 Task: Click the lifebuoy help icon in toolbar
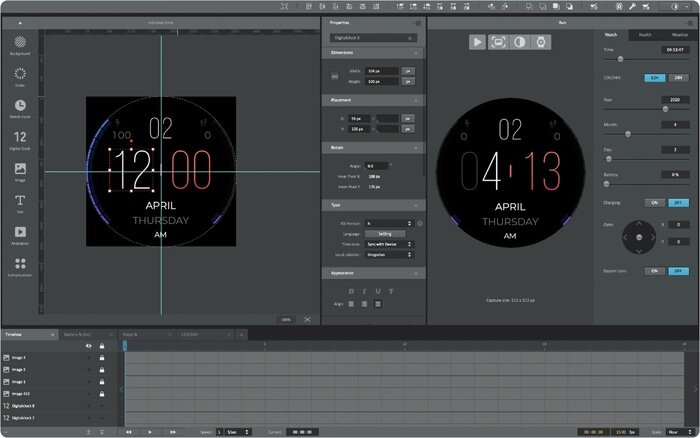619,6
